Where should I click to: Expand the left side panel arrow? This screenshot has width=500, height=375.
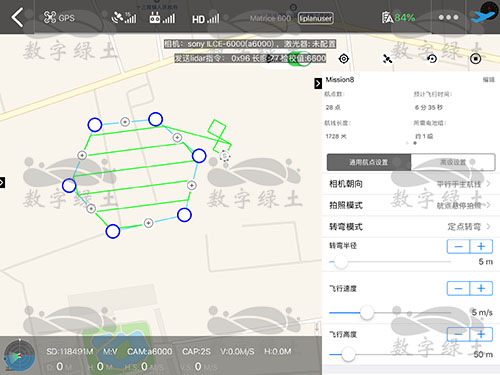(2, 182)
